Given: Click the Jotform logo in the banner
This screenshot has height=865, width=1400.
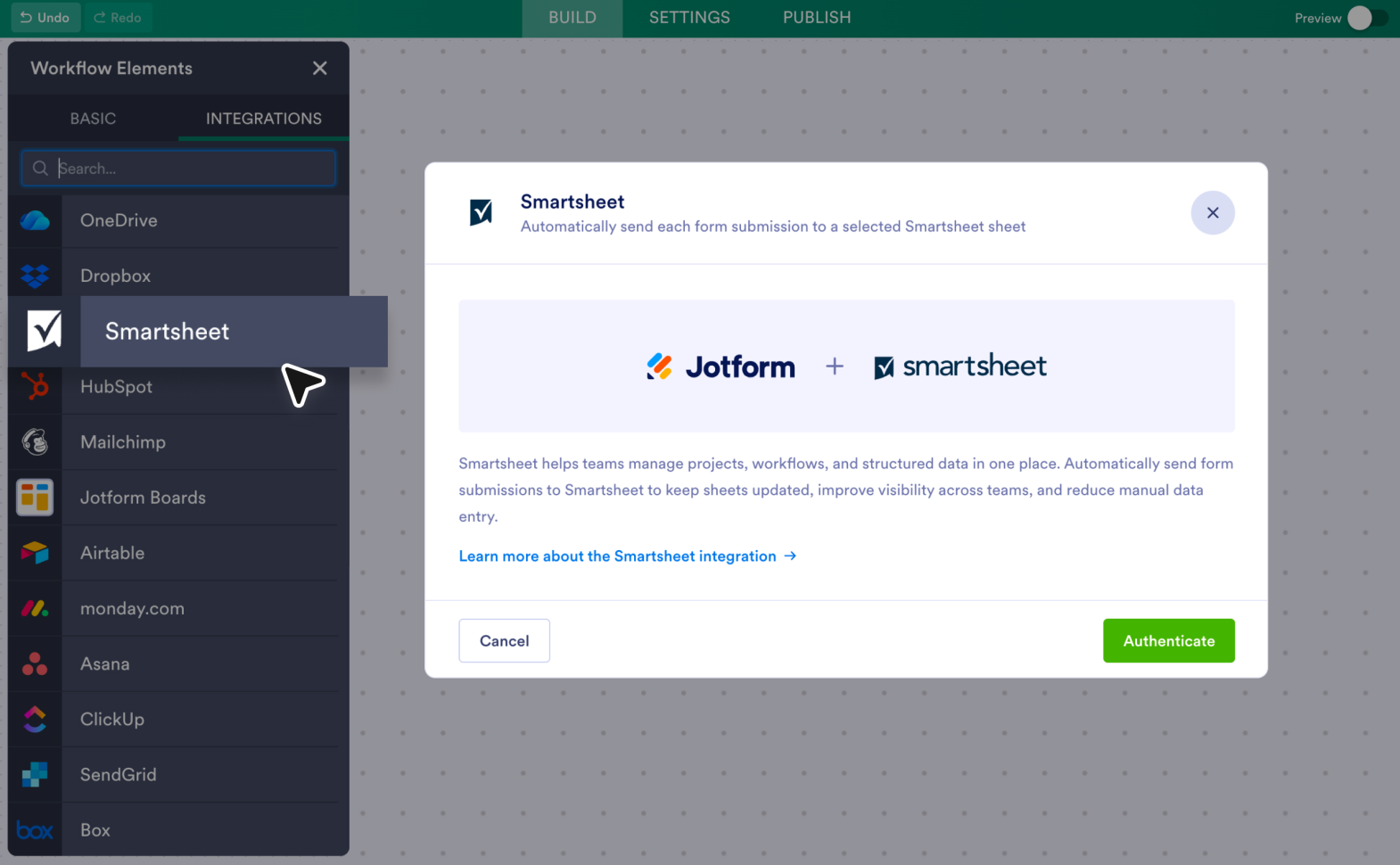Looking at the screenshot, I should pyautogui.click(x=721, y=367).
